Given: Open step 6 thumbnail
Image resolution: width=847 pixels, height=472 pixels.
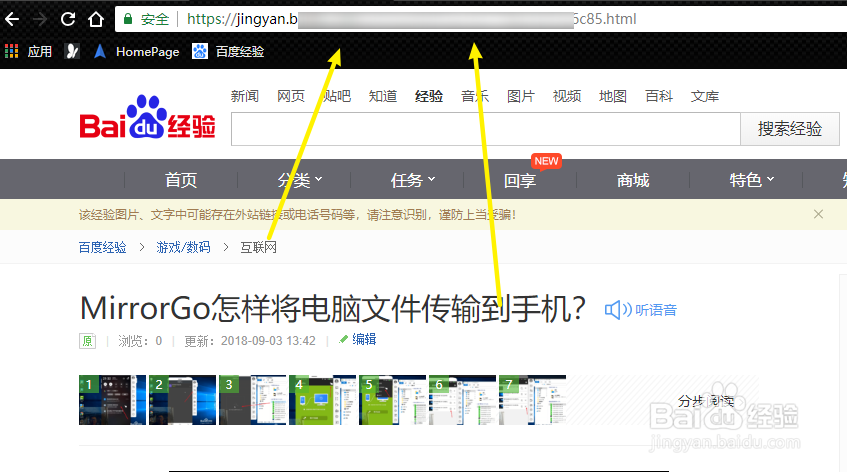Looking at the screenshot, I should [462, 400].
